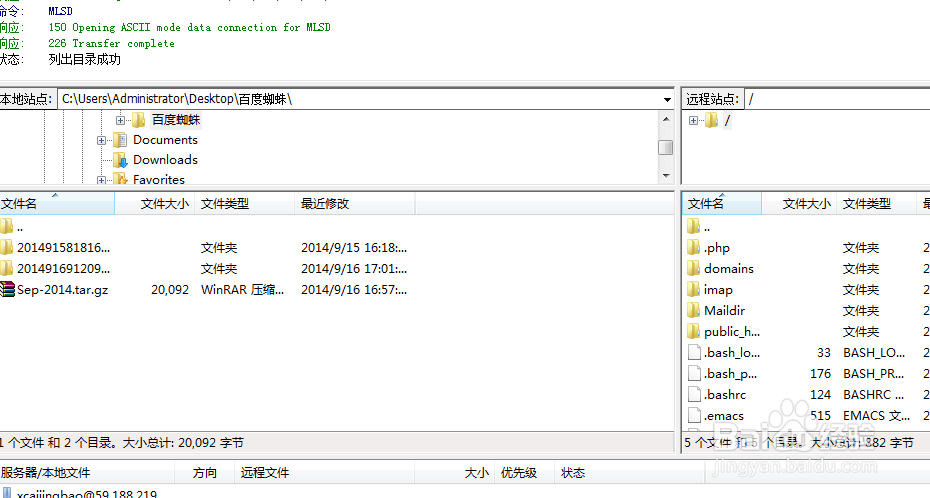Select the Sep-2014.tar.gz file name
Image resolution: width=930 pixels, height=498 pixels.
pyautogui.click(x=63, y=290)
